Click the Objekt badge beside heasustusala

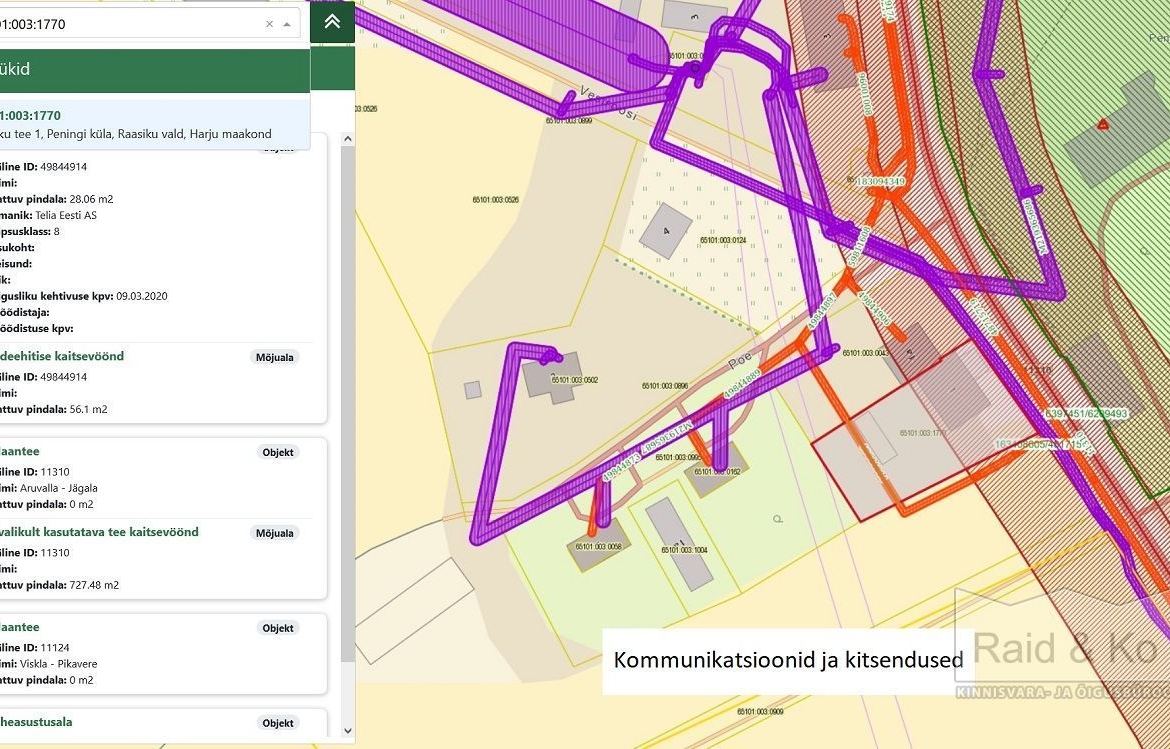point(278,723)
